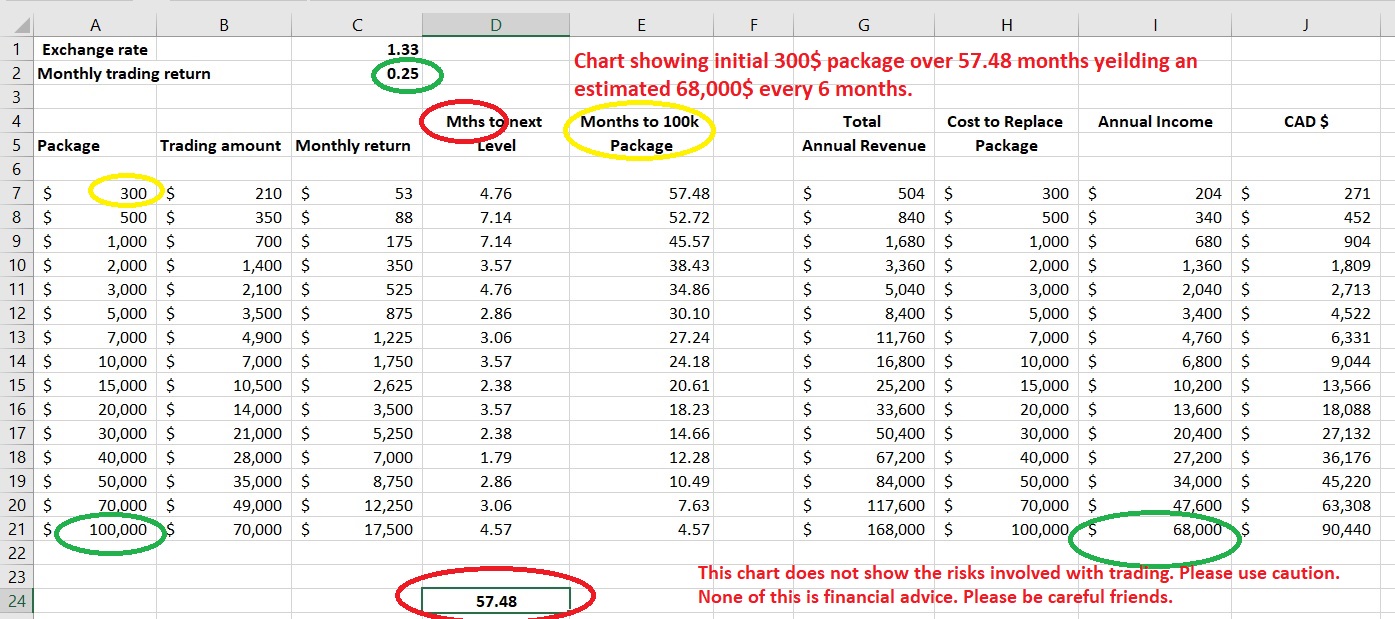Select column F header
Viewport: 1395px width, 619px height.
[x=753, y=25]
